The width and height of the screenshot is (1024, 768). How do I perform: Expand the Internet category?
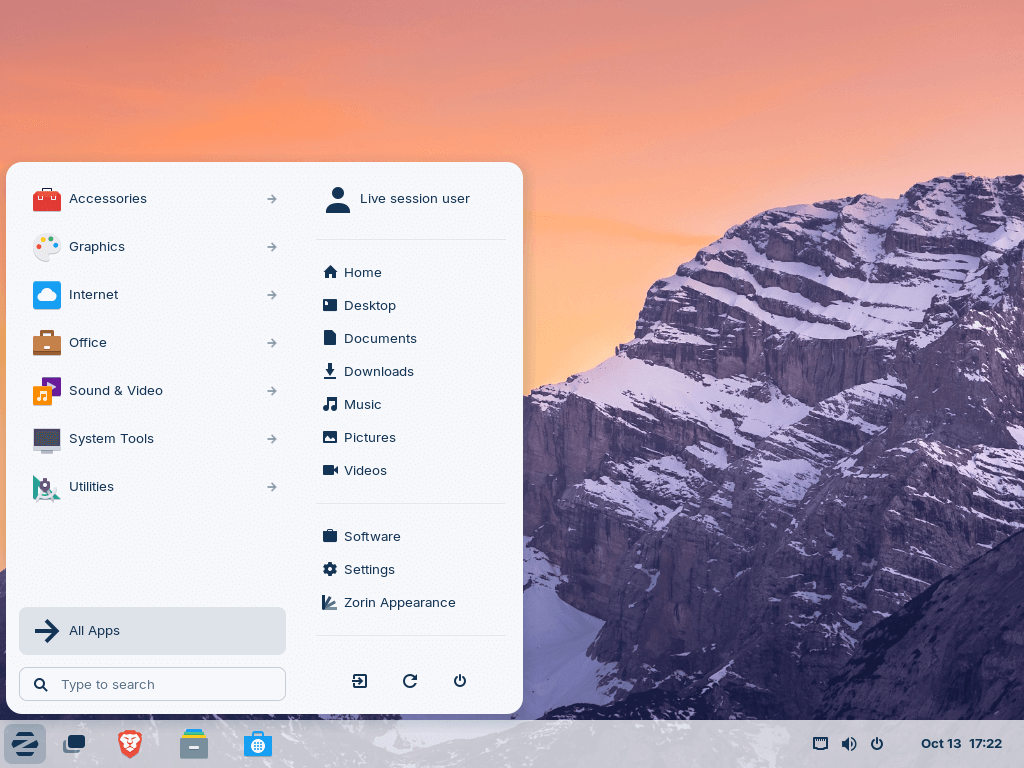pos(152,295)
